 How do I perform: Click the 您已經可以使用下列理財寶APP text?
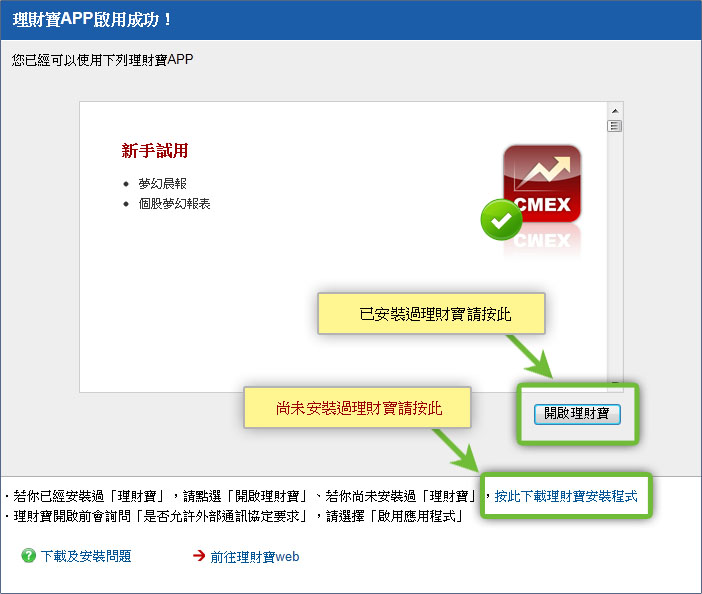click(102, 60)
